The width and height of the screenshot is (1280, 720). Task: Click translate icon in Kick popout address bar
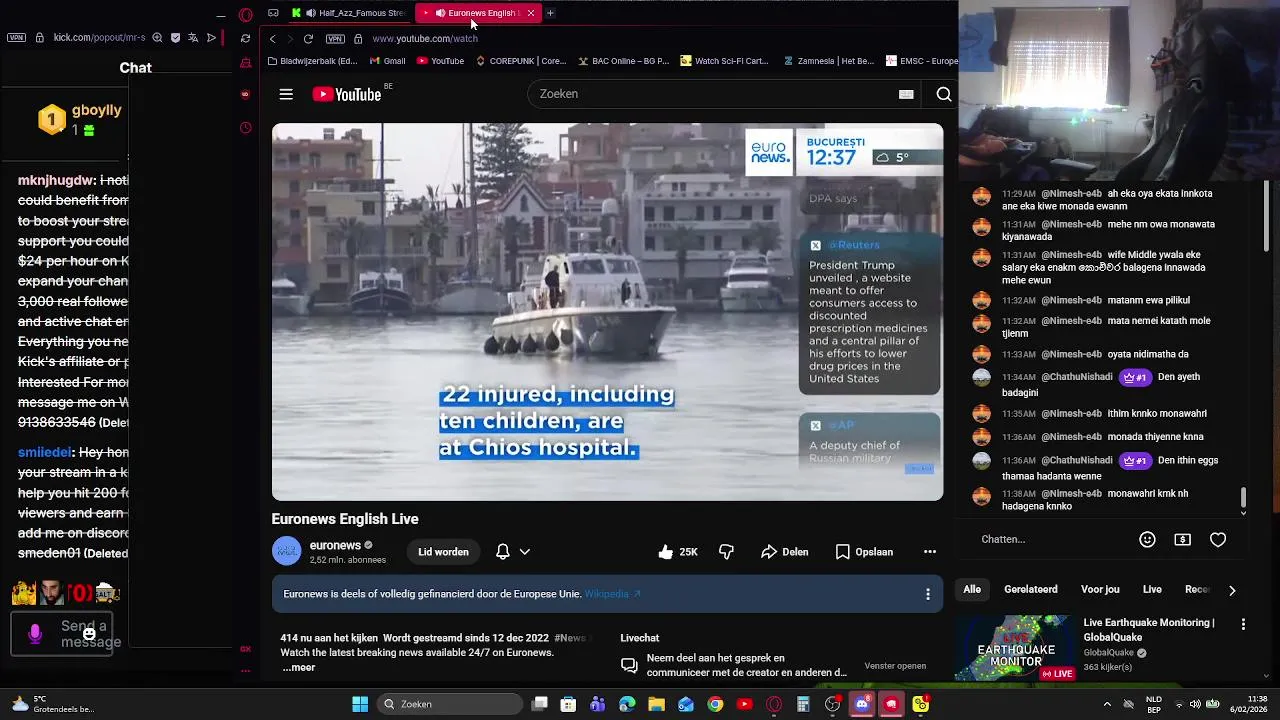pos(193,38)
